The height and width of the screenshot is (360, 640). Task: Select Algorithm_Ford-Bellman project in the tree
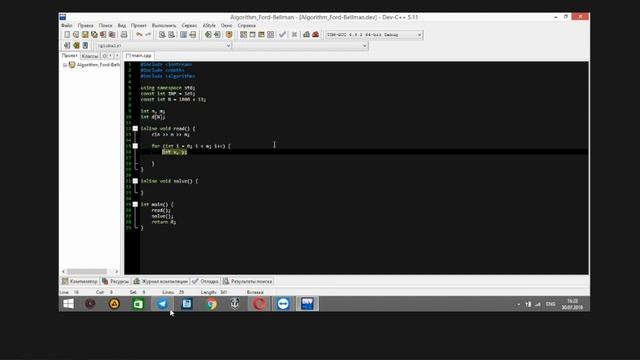click(98, 65)
